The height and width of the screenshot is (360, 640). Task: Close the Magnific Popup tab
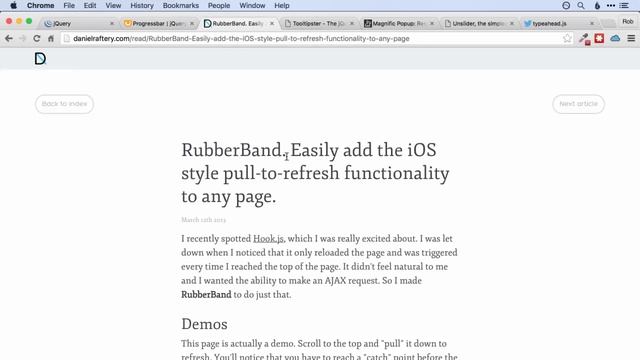click(x=432, y=24)
